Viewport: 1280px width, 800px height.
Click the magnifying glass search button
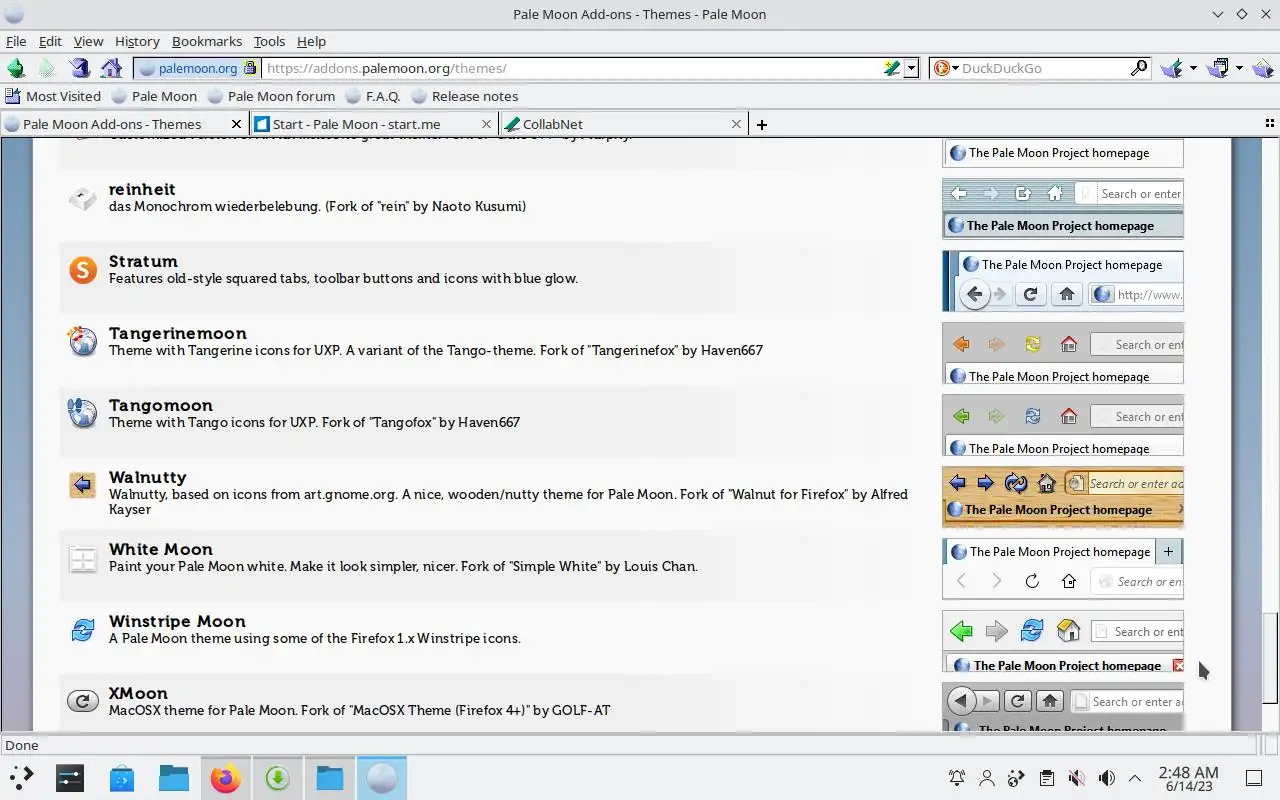(1139, 68)
